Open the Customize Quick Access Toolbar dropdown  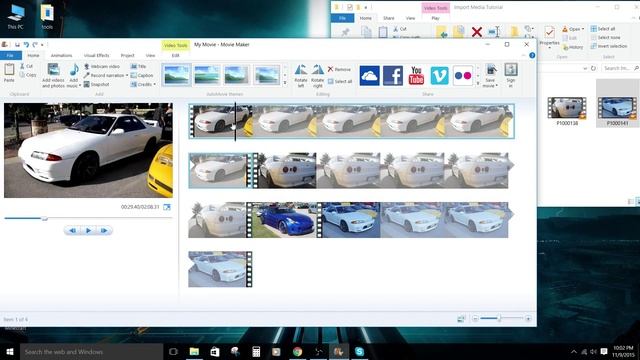click(x=42, y=44)
